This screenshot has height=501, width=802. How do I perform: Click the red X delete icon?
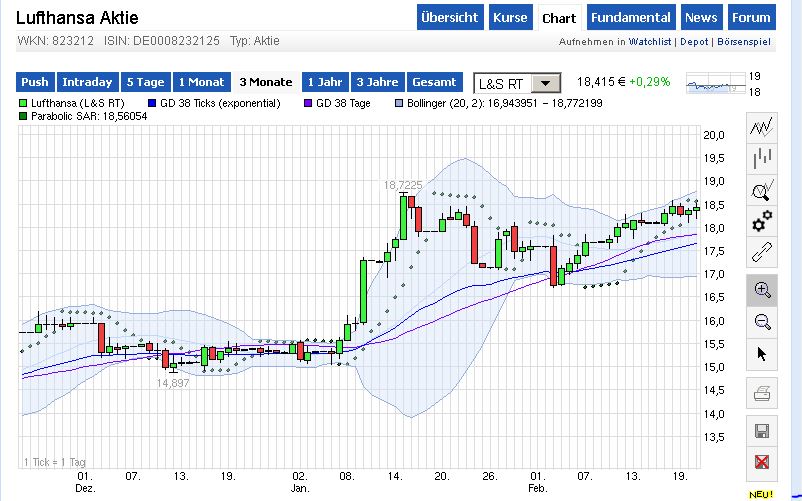(x=763, y=463)
